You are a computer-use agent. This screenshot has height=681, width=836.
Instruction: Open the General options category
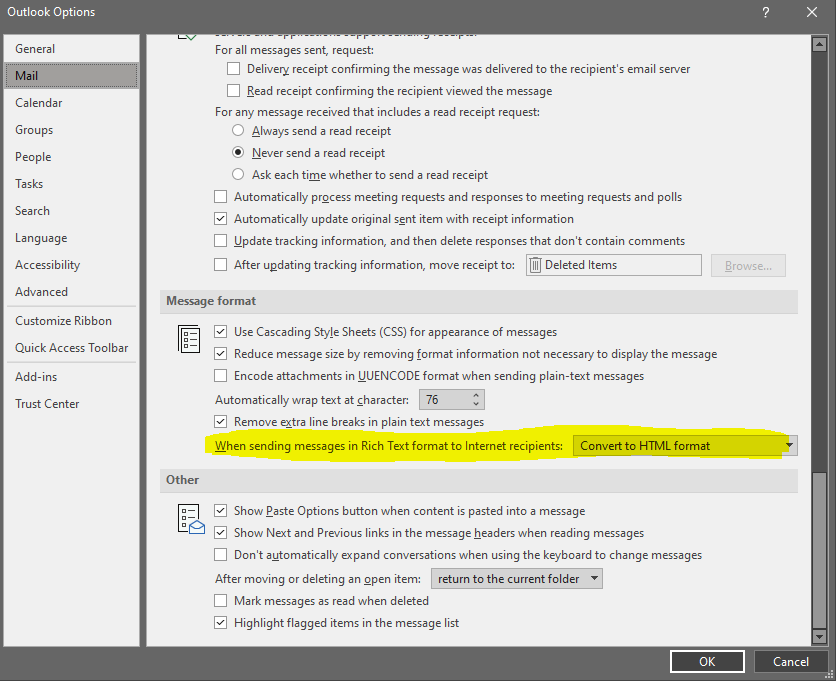pos(71,49)
